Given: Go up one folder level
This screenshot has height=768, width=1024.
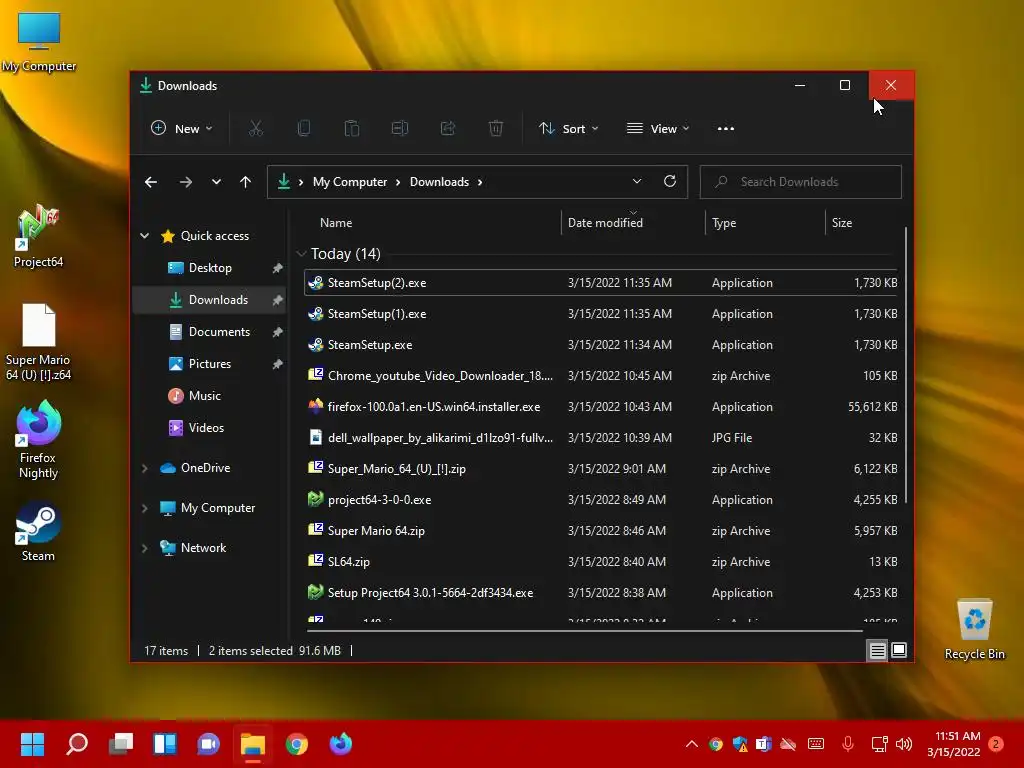Looking at the screenshot, I should pyautogui.click(x=246, y=182).
